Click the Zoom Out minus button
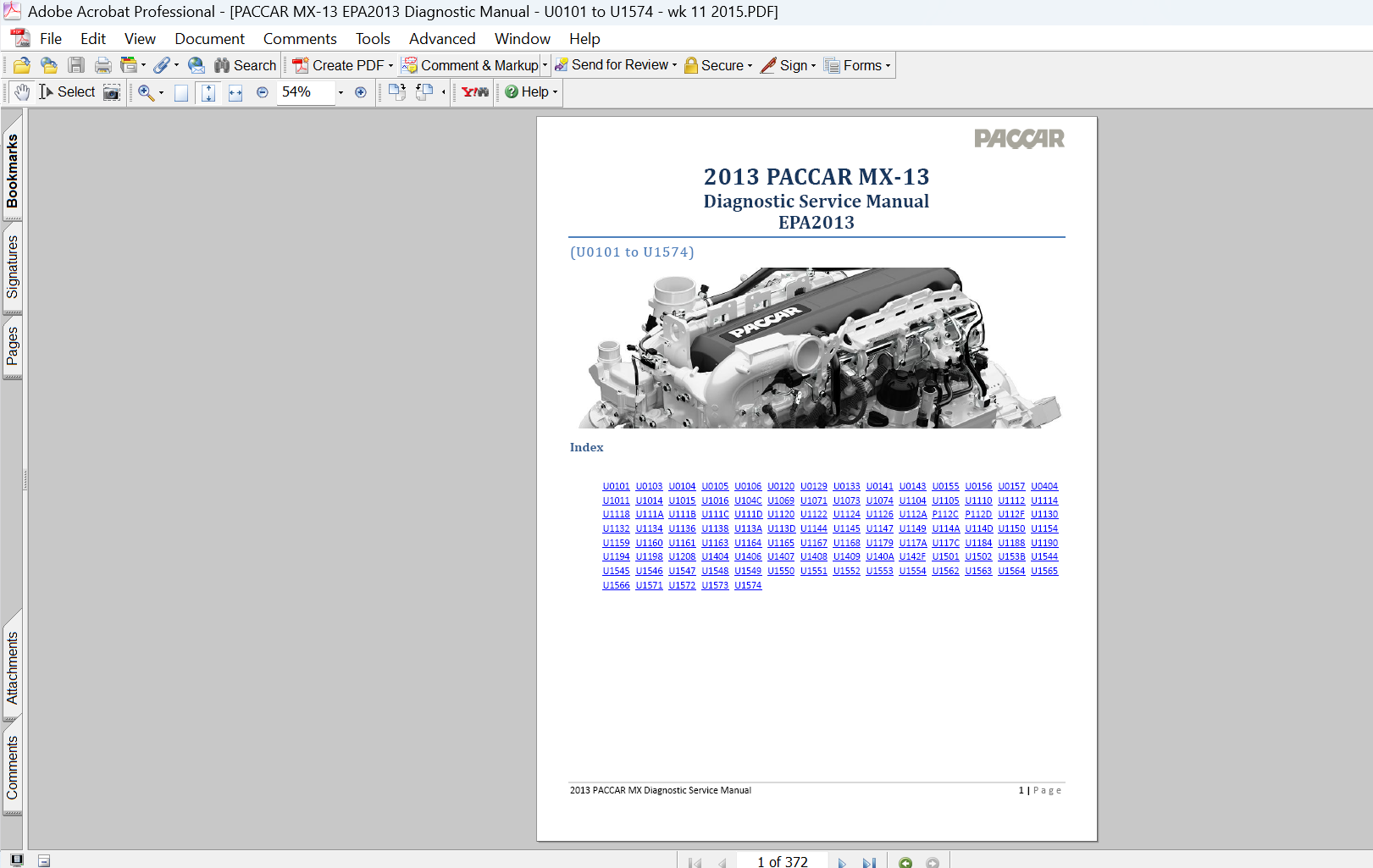Image resolution: width=1373 pixels, height=868 pixels. point(263,92)
